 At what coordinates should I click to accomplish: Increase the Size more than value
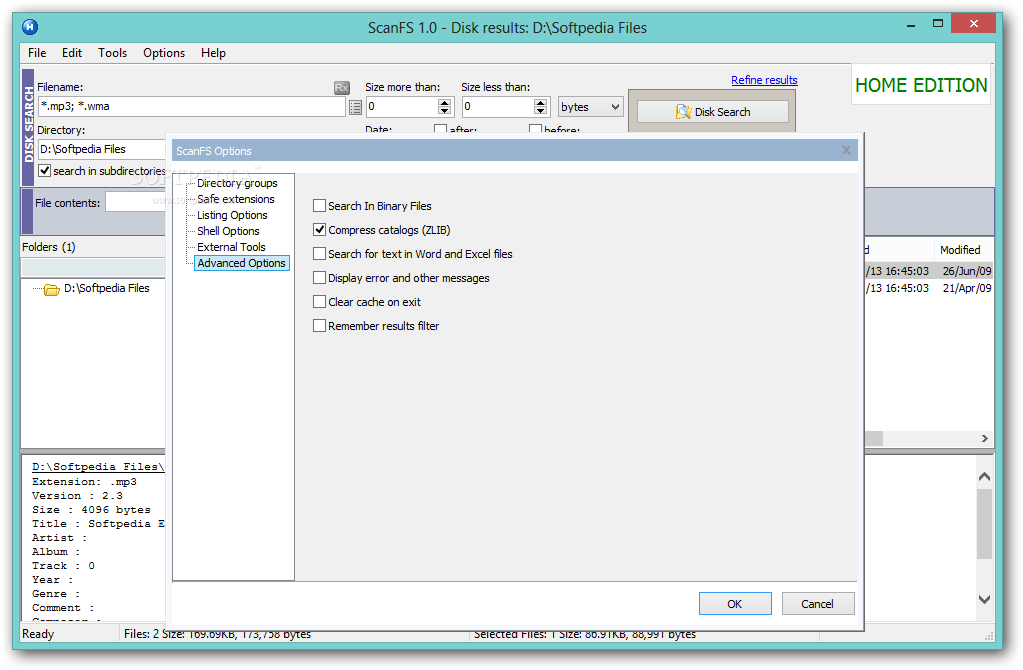[x=445, y=102]
